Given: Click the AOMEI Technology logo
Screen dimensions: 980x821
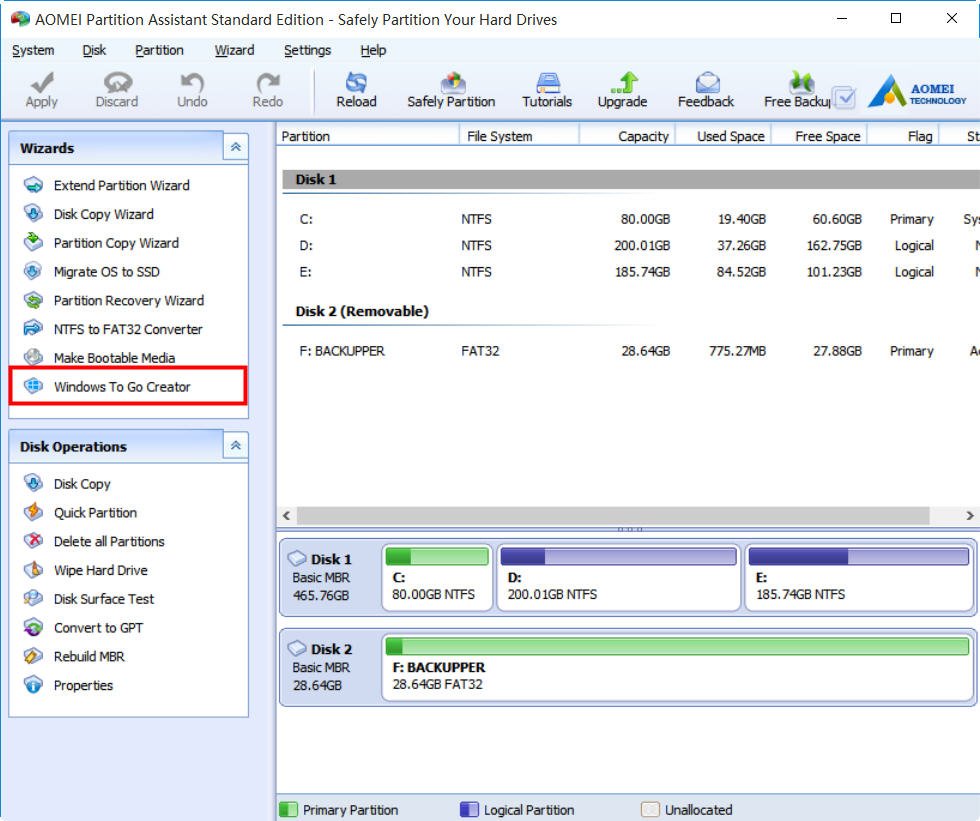Looking at the screenshot, I should tap(917, 91).
